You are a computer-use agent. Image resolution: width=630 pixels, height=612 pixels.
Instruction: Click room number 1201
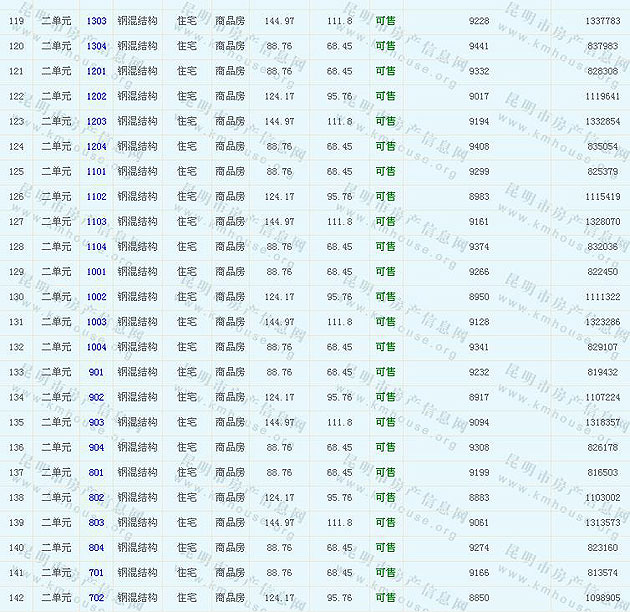(96, 71)
